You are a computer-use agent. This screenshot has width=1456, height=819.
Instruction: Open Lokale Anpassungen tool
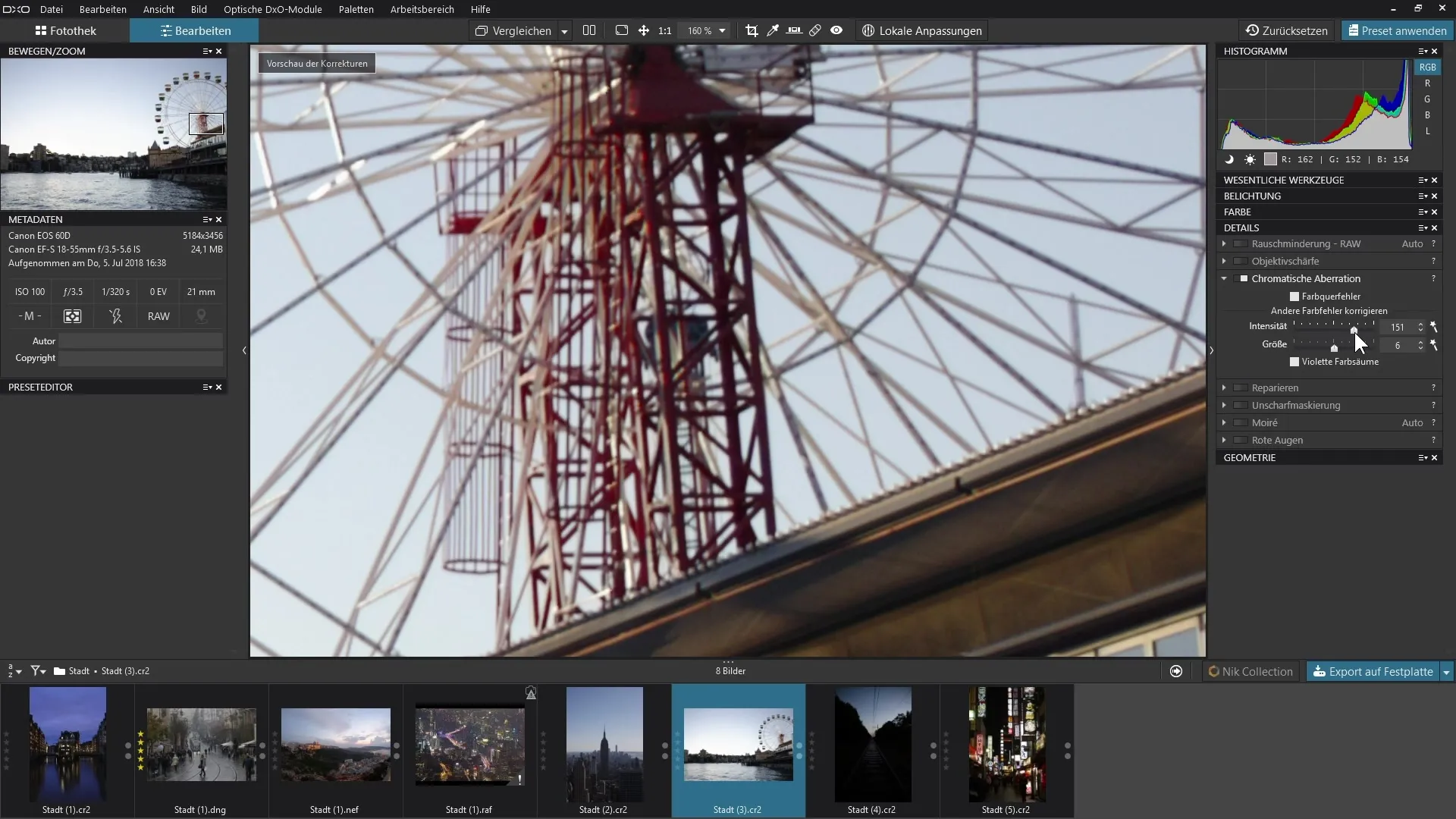[922, 30]
